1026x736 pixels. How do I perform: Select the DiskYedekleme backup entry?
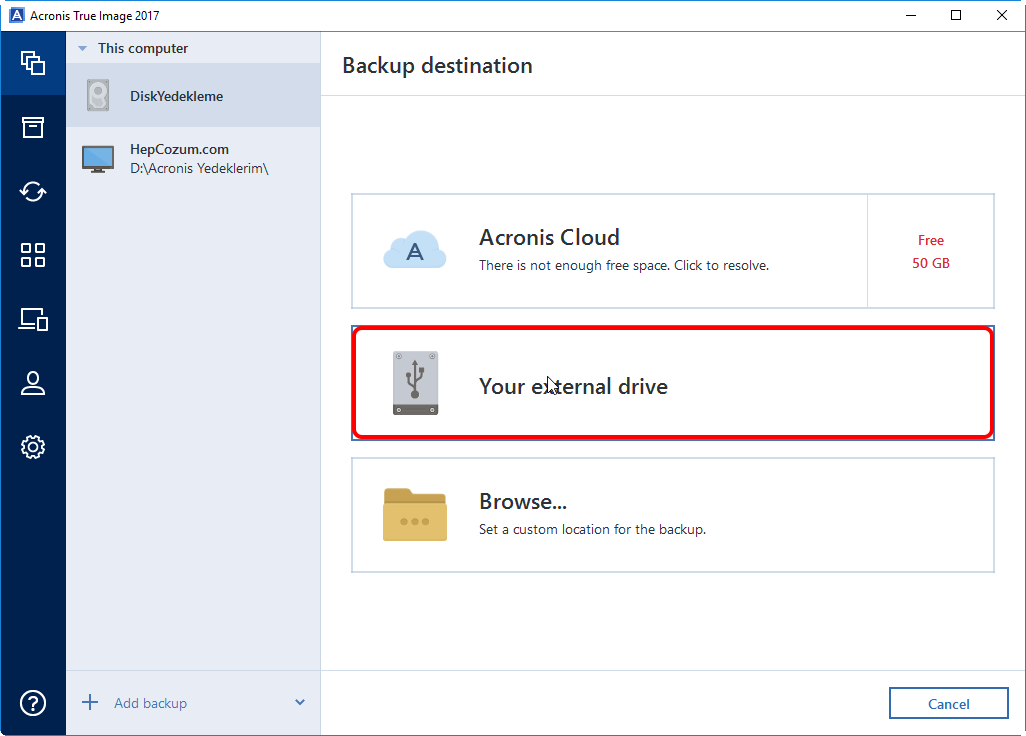tap(193, 96)
